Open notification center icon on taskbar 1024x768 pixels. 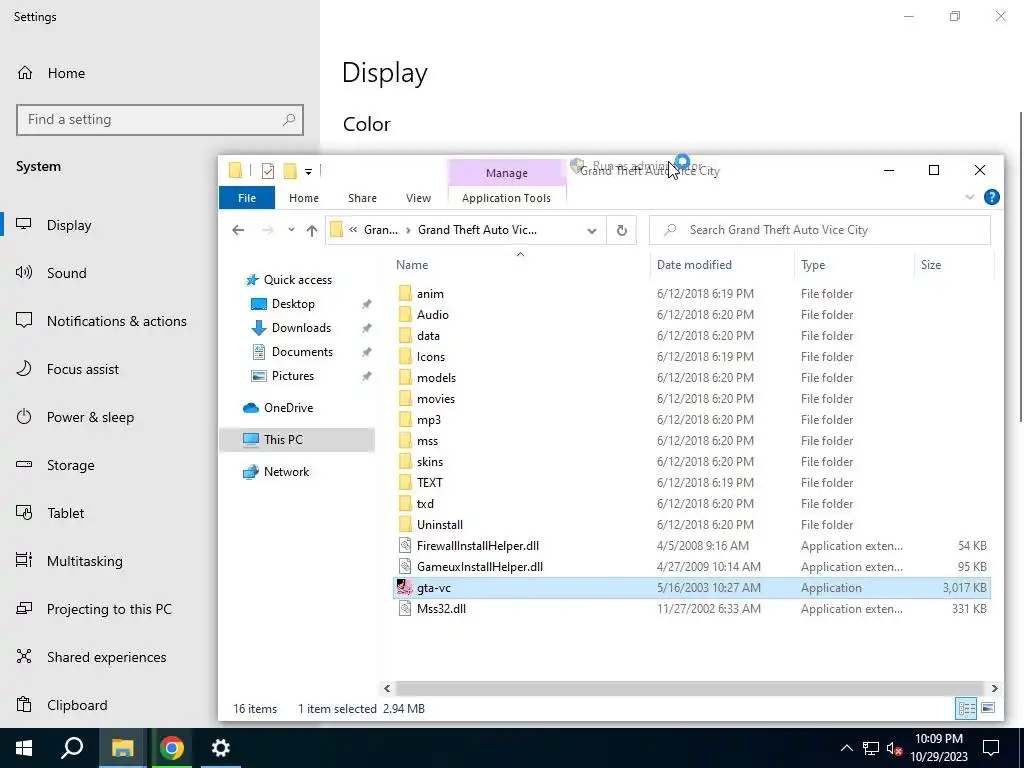coord(991,748)
